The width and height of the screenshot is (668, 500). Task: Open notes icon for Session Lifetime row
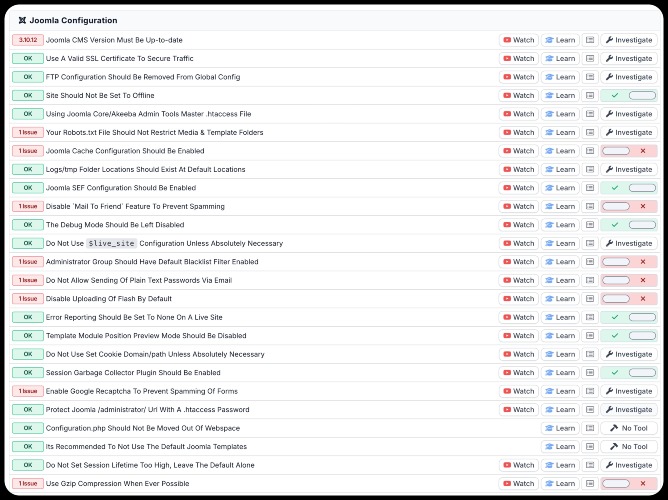pyautogui.click(x=590, y=465)
